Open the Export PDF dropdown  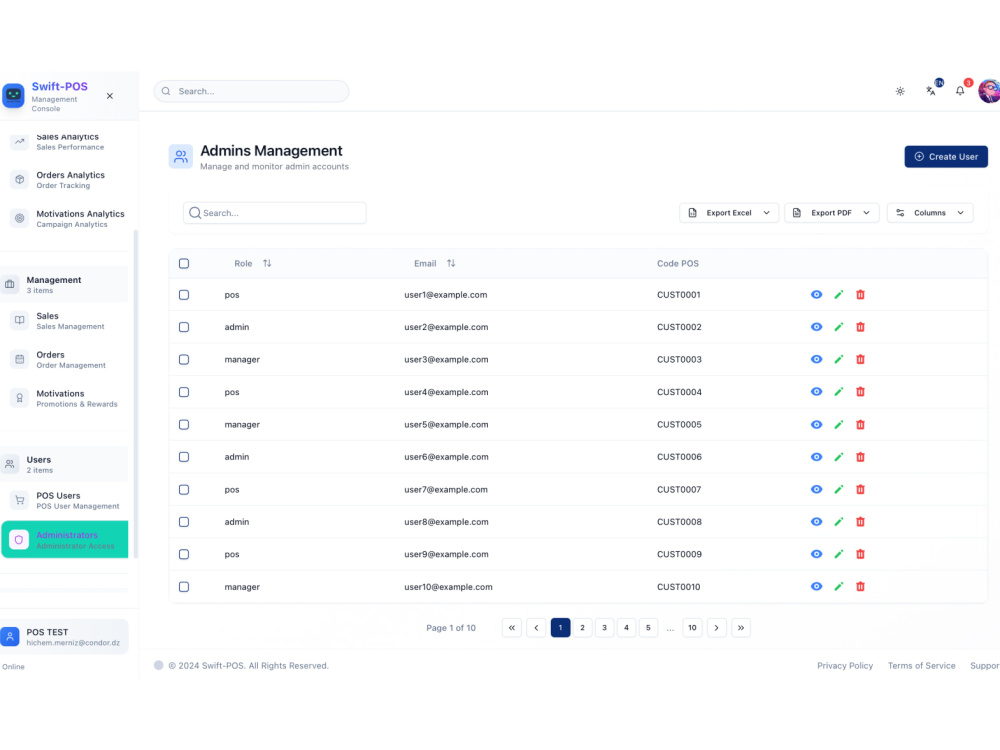coord(832,213)
